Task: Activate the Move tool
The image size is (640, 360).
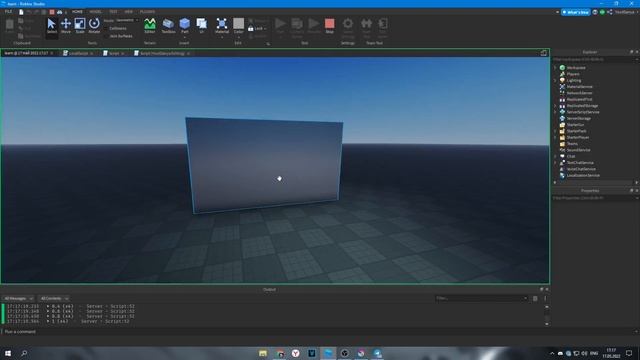Action: [66, 26]
